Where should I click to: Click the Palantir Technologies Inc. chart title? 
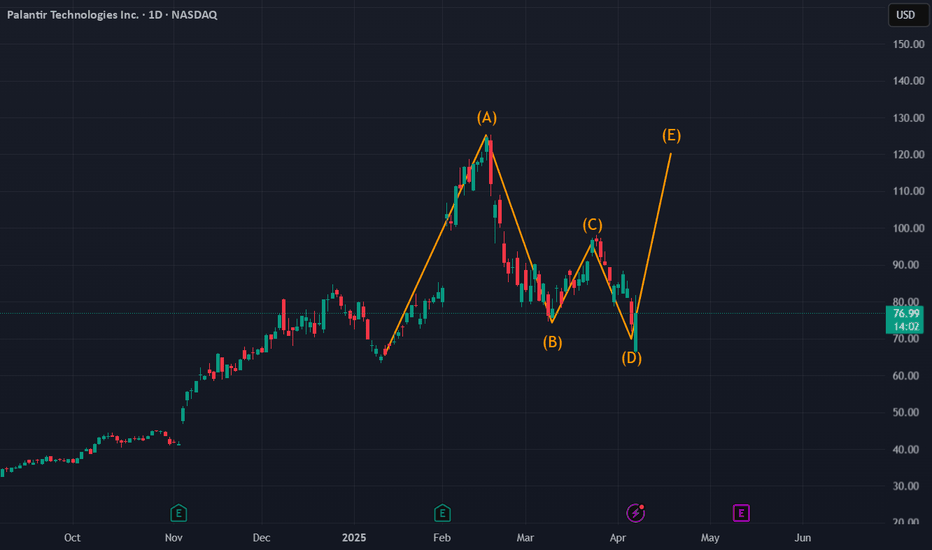coord(112,15)
